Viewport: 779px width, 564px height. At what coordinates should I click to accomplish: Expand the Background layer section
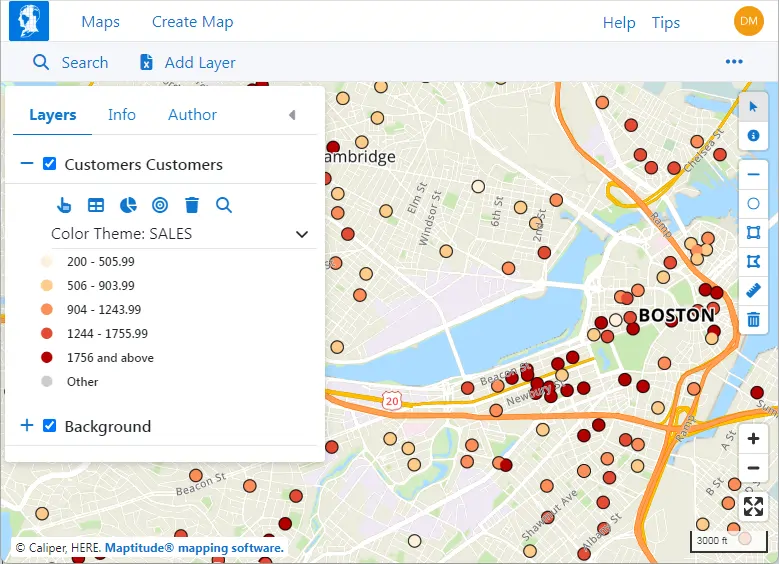27,426
